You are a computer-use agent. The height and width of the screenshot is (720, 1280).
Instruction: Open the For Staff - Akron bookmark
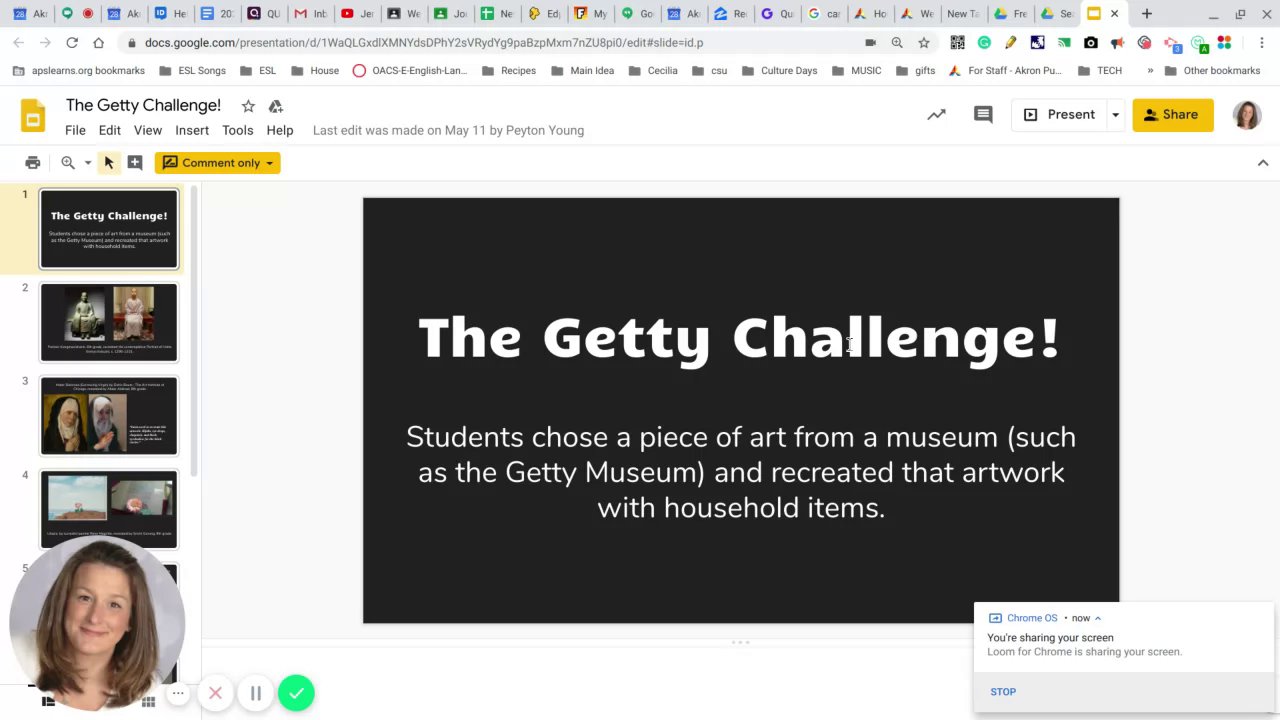coord(1005,71)
